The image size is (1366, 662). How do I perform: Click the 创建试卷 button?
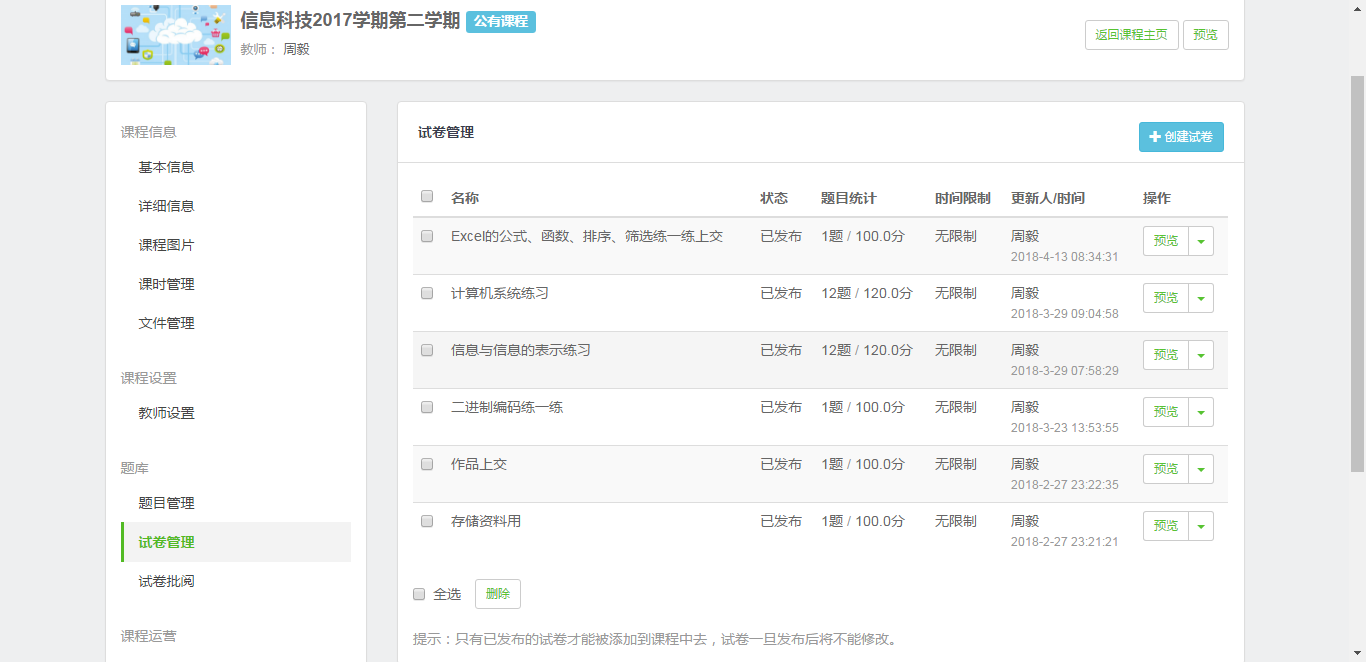tap(1181, 137)
